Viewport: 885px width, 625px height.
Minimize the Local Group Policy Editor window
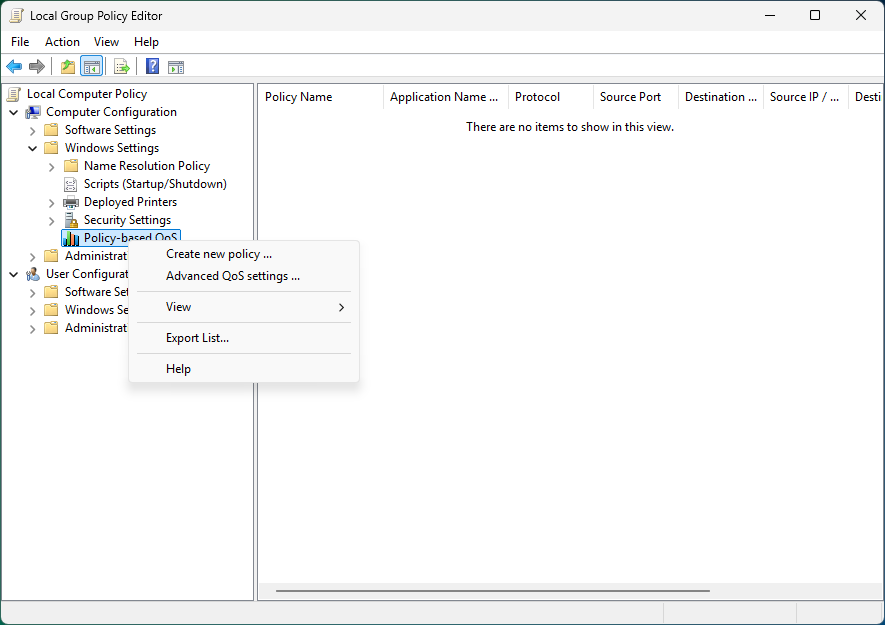770,15
